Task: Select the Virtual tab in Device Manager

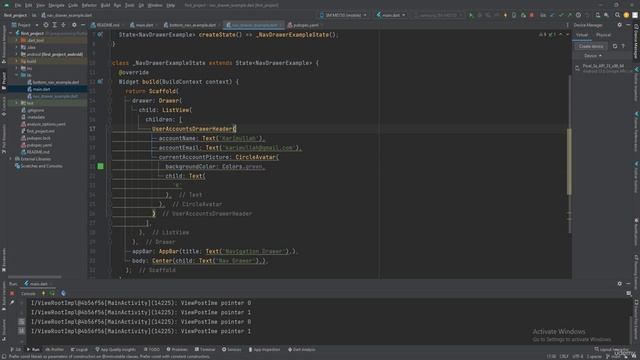Action: [582, 35]
